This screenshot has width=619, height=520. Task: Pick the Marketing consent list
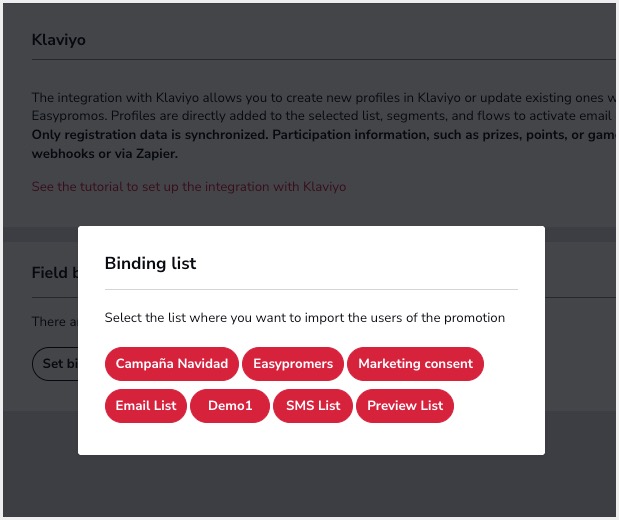click(x=415, y=364)
